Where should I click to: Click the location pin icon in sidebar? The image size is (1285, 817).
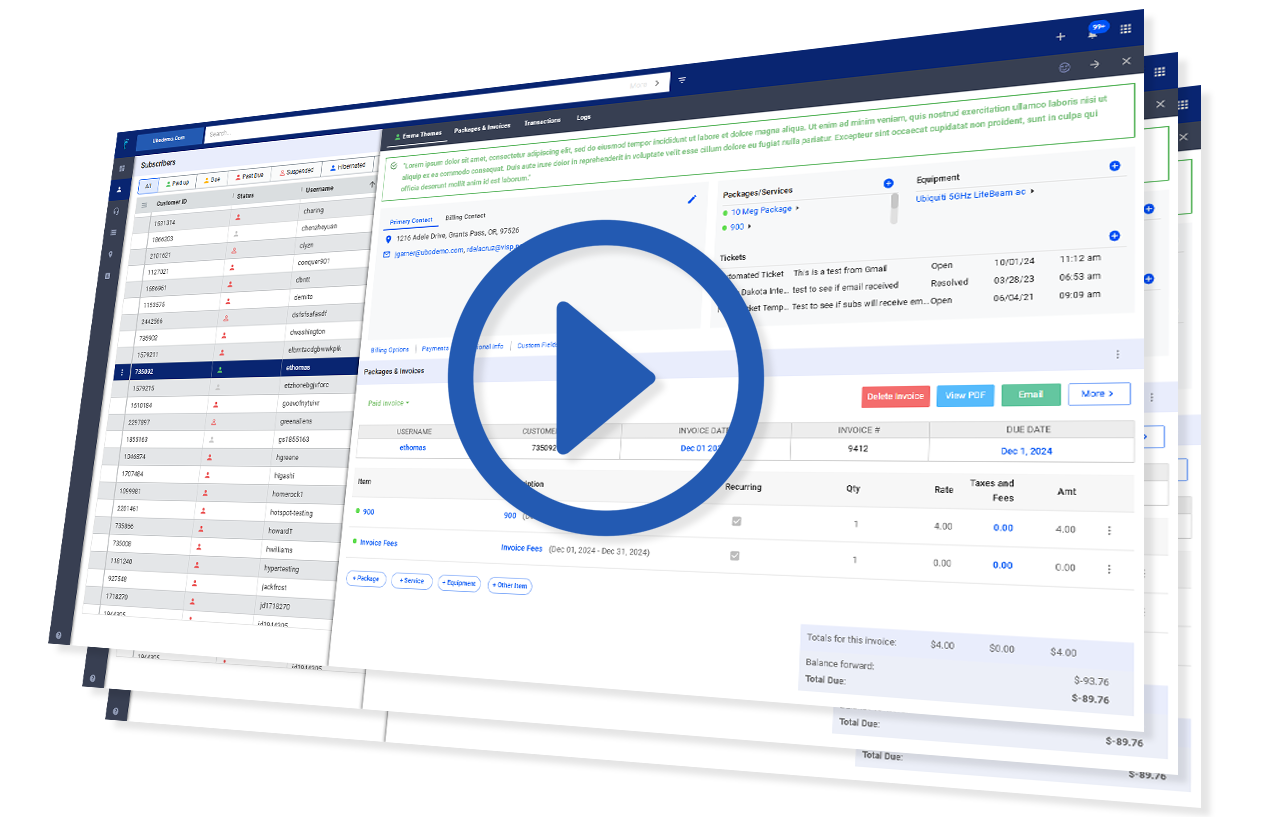click(x=111, y=254)
